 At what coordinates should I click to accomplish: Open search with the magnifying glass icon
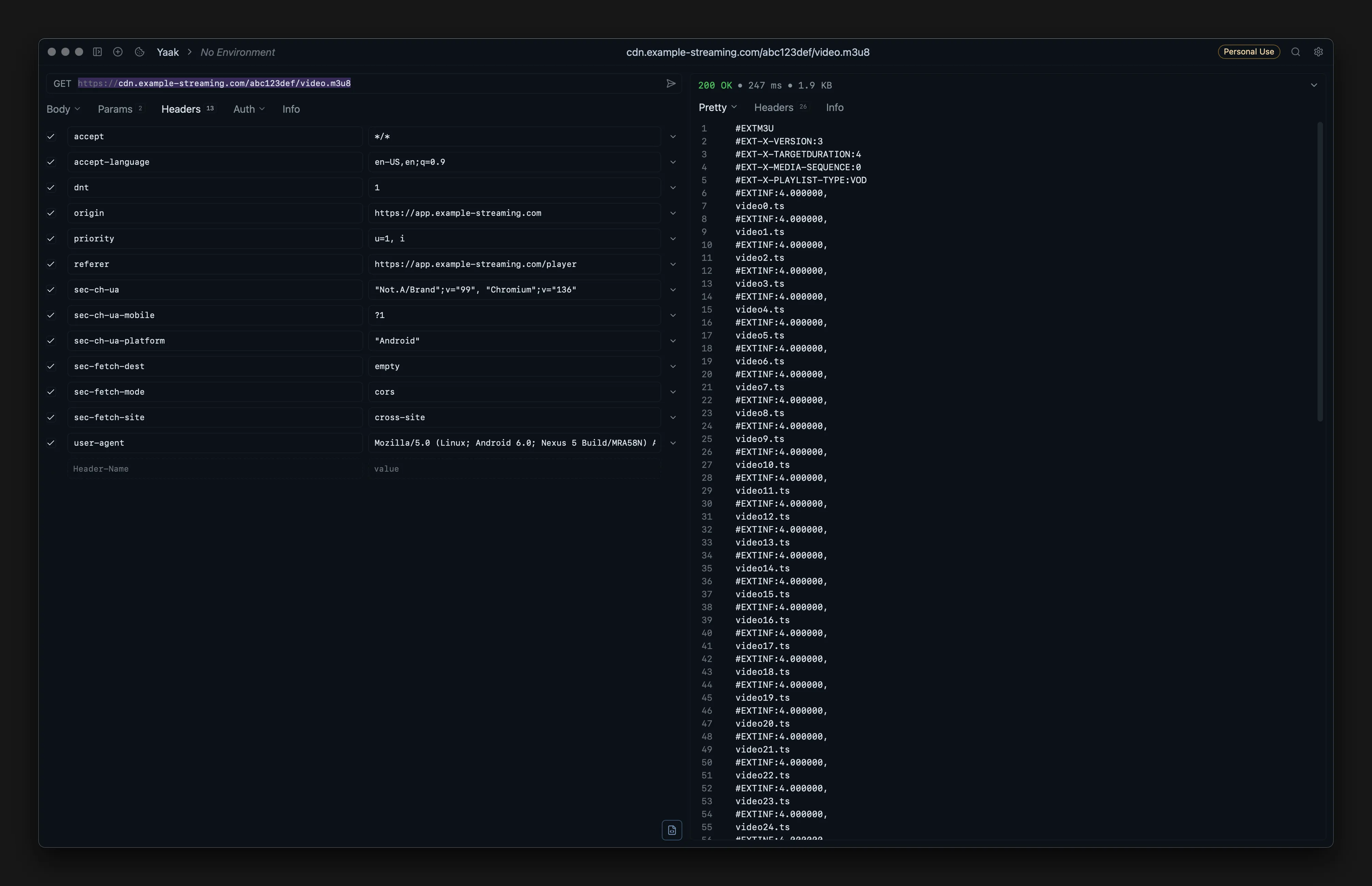pos(1296,52)
